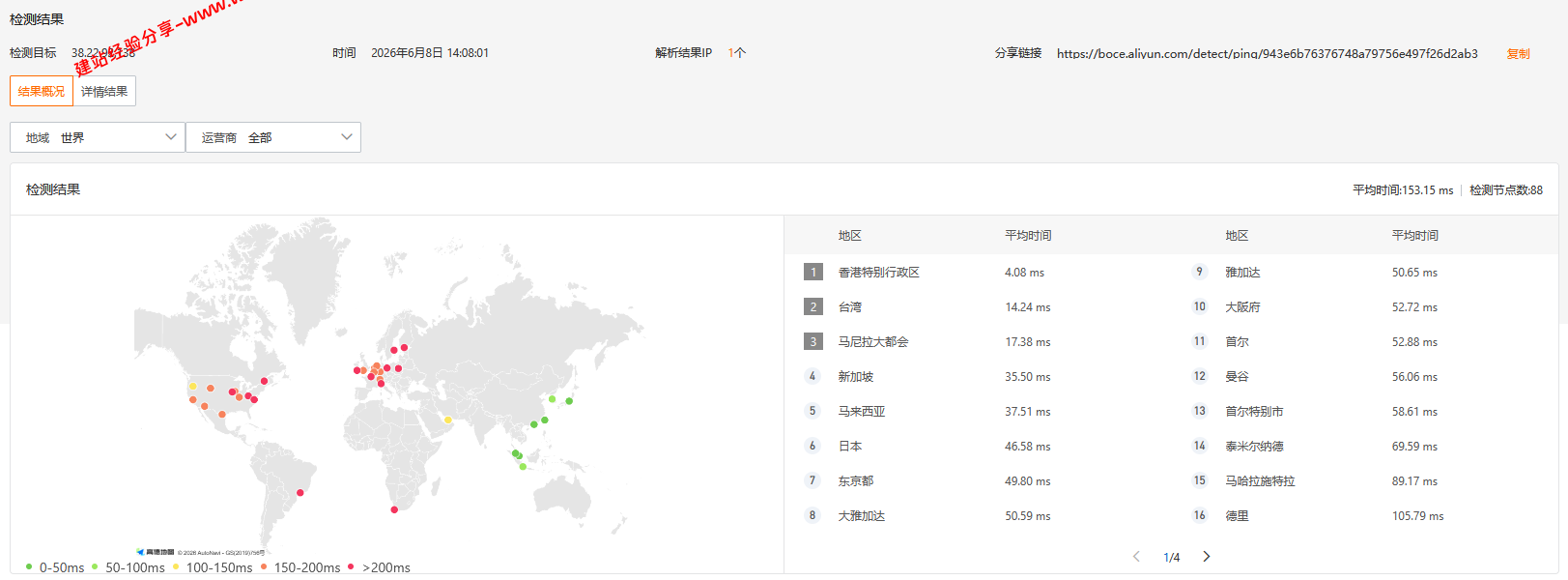The width and height of the screenshot is (1568, 580).
Task: Click the 1/4 page indicator
Action: coord(1171,557)
